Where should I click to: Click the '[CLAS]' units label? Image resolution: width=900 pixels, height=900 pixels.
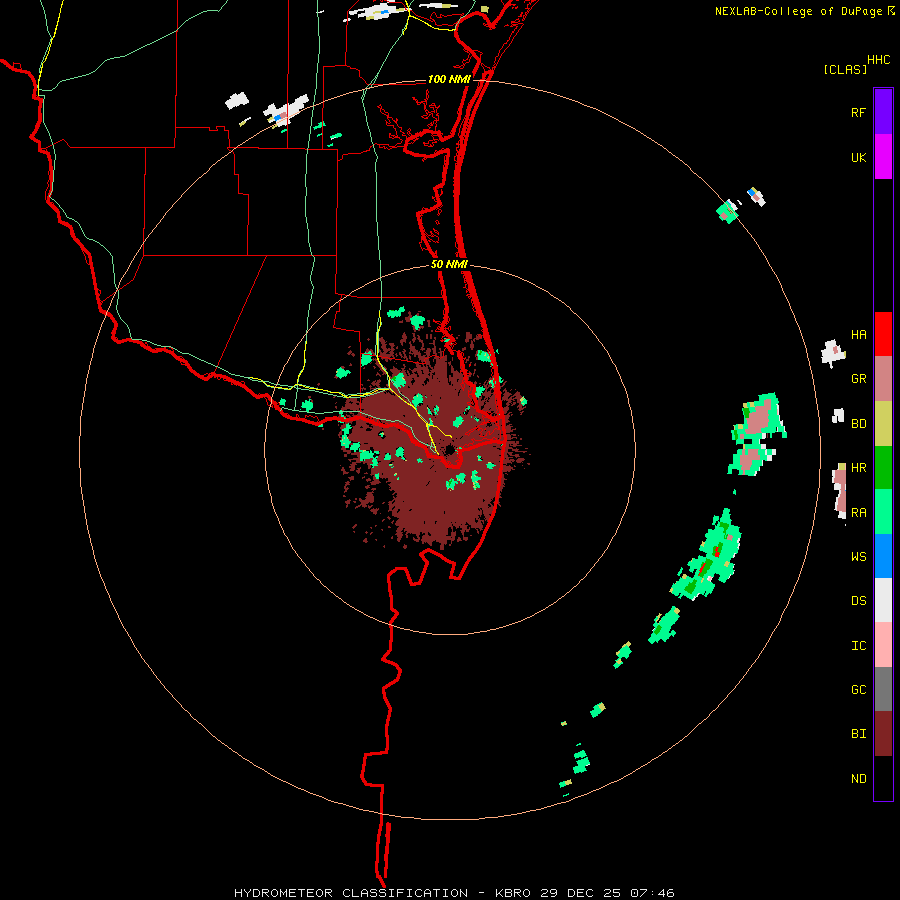point(844,69)
